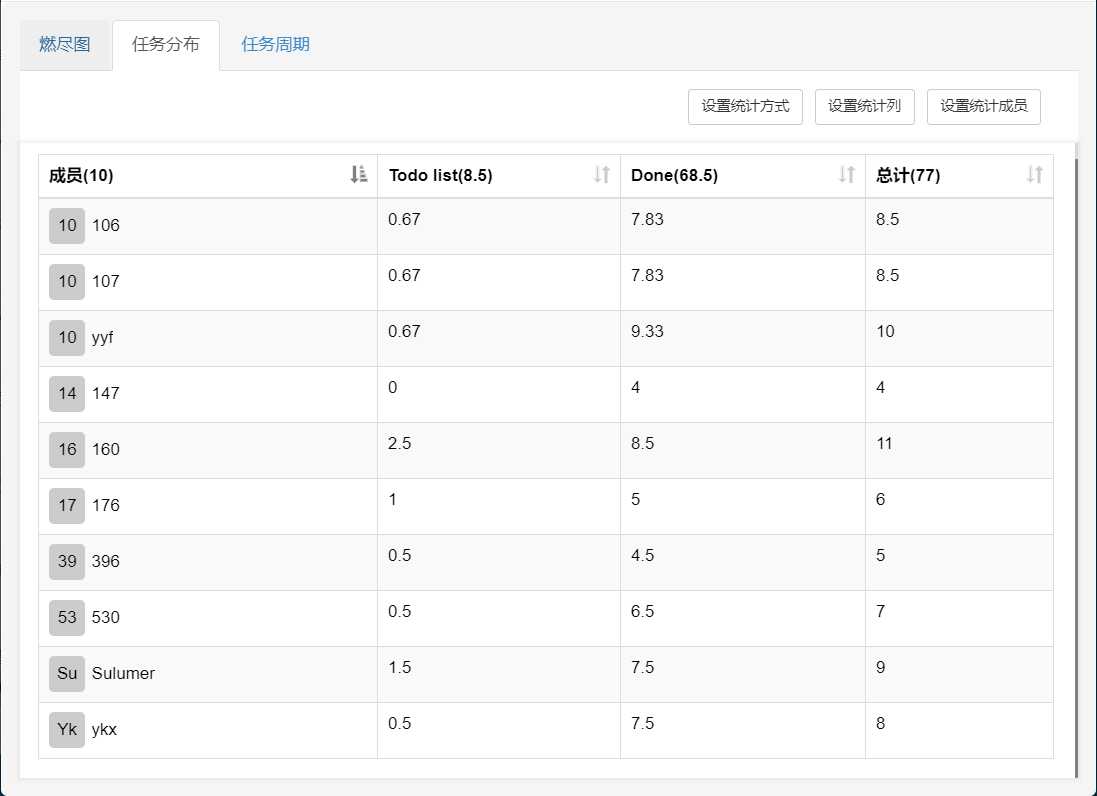The height and width of the screenshot is (796, 1097).
Task: Click avatar badge for member yyf
Action: [x=67, y=338]
